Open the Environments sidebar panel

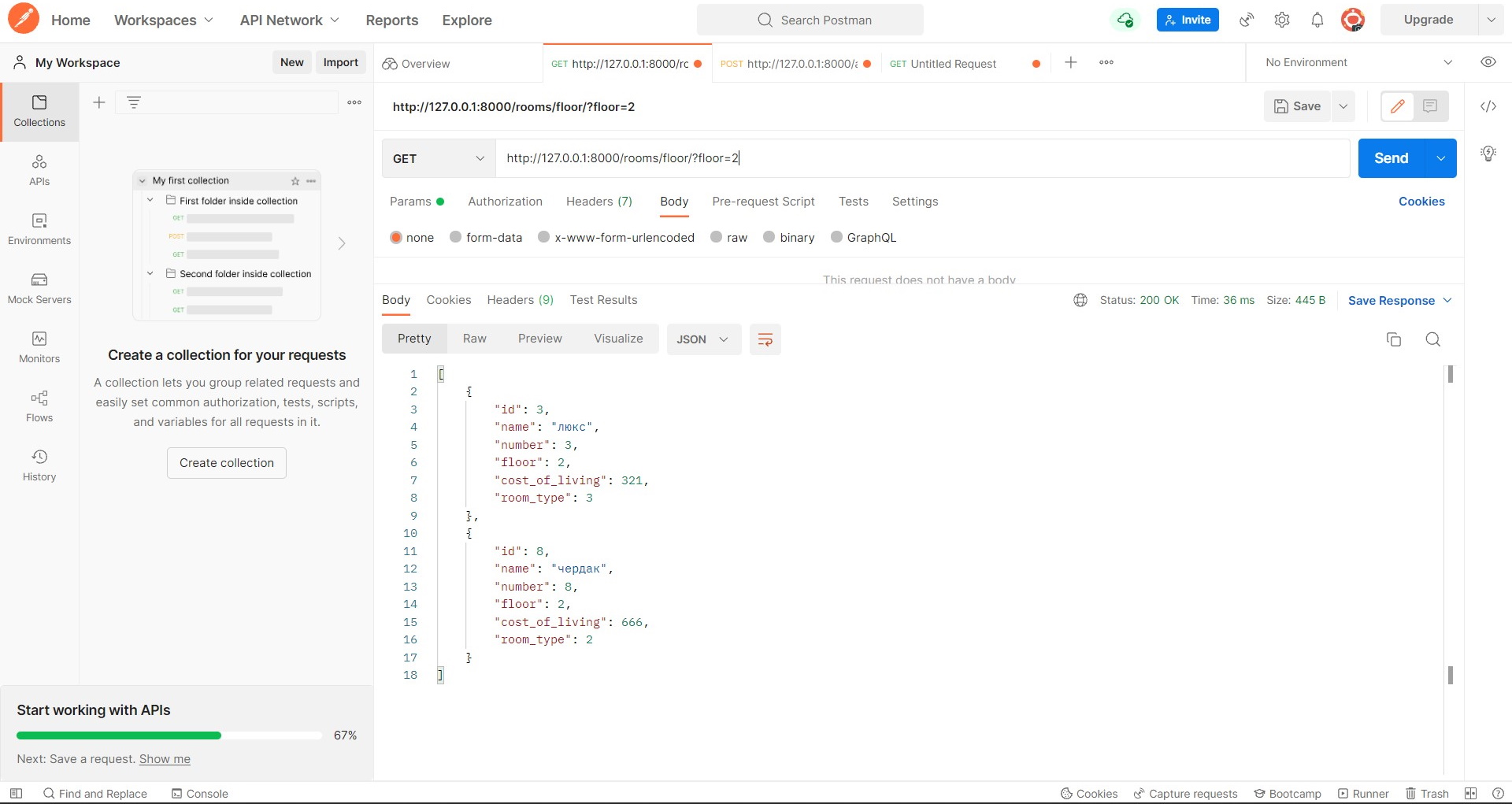[x=39, y=229]
